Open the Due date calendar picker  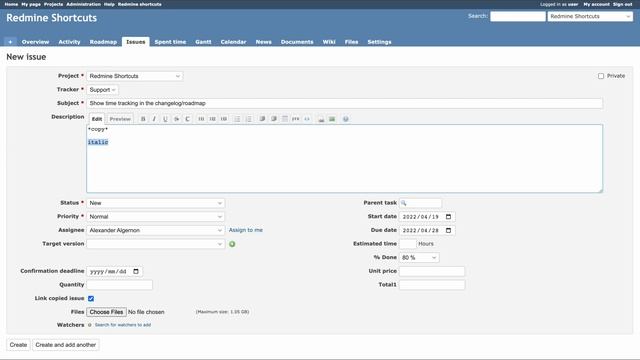[x=448, y=230]
